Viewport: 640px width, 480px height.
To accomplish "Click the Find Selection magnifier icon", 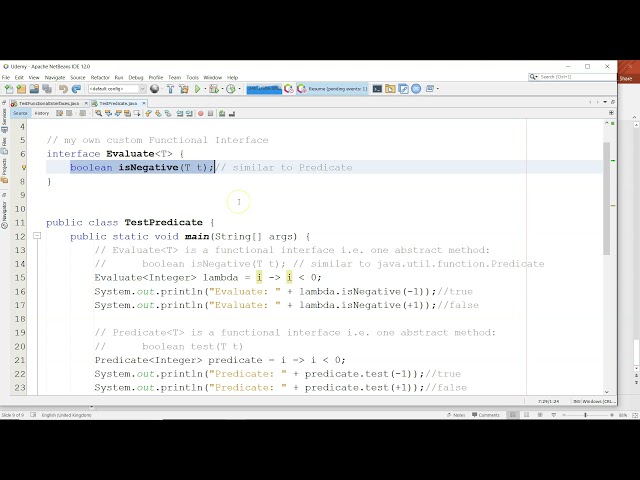I will (98, 113).
